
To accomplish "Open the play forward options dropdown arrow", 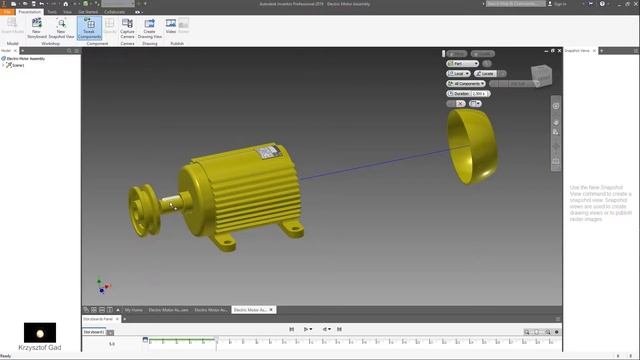I will 311,329.
